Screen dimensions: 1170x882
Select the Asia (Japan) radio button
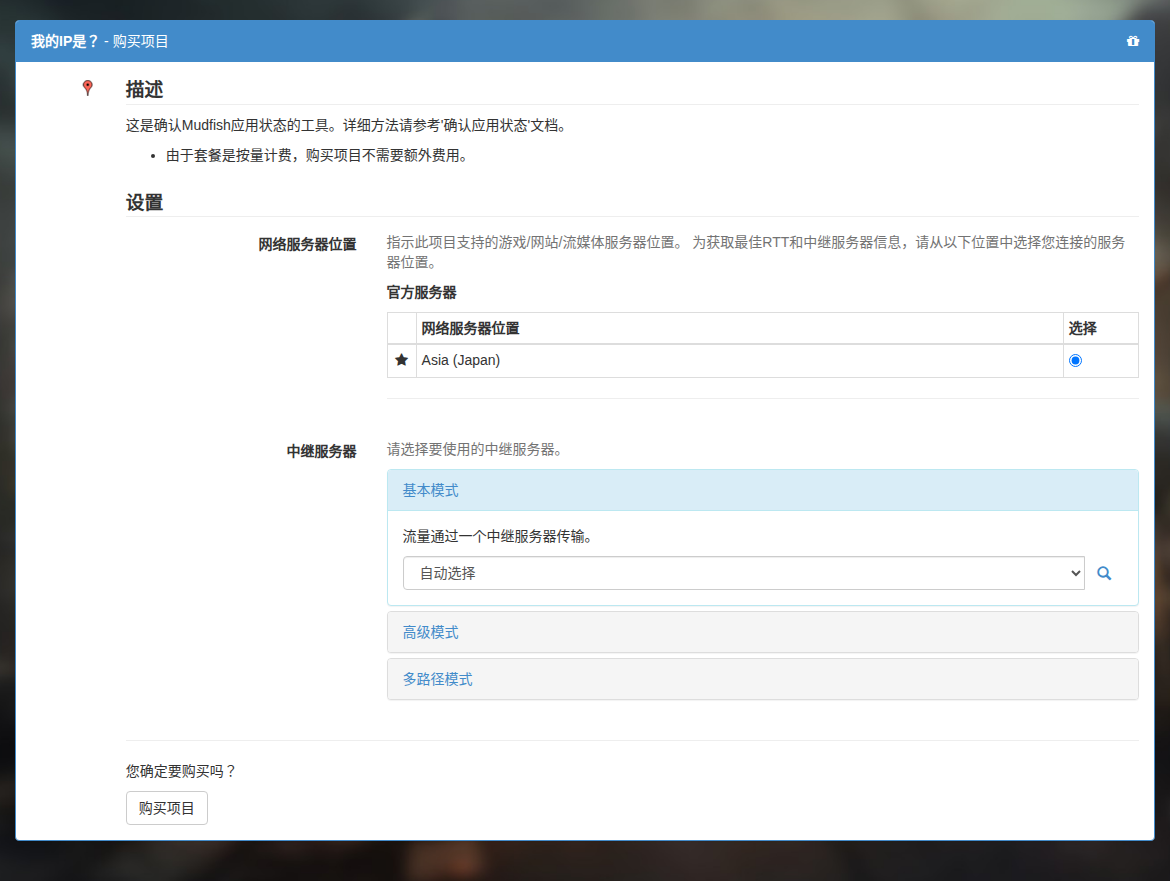click(x=1075, y=360)
